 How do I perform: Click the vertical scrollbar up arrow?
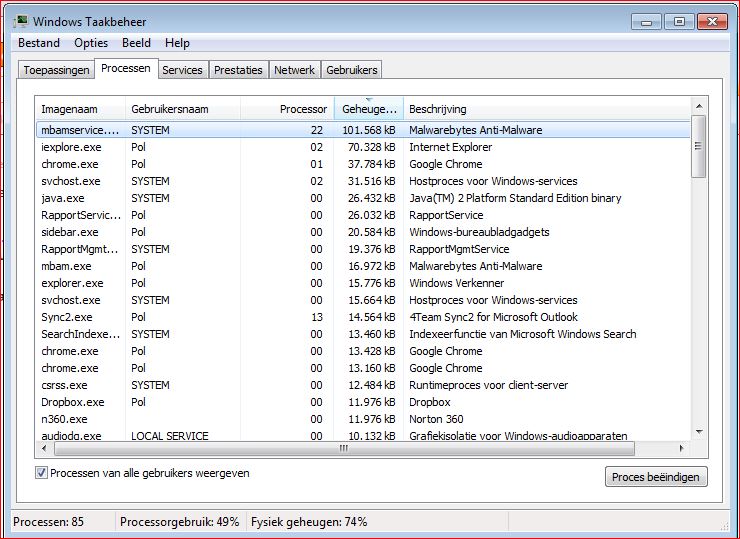699,106
